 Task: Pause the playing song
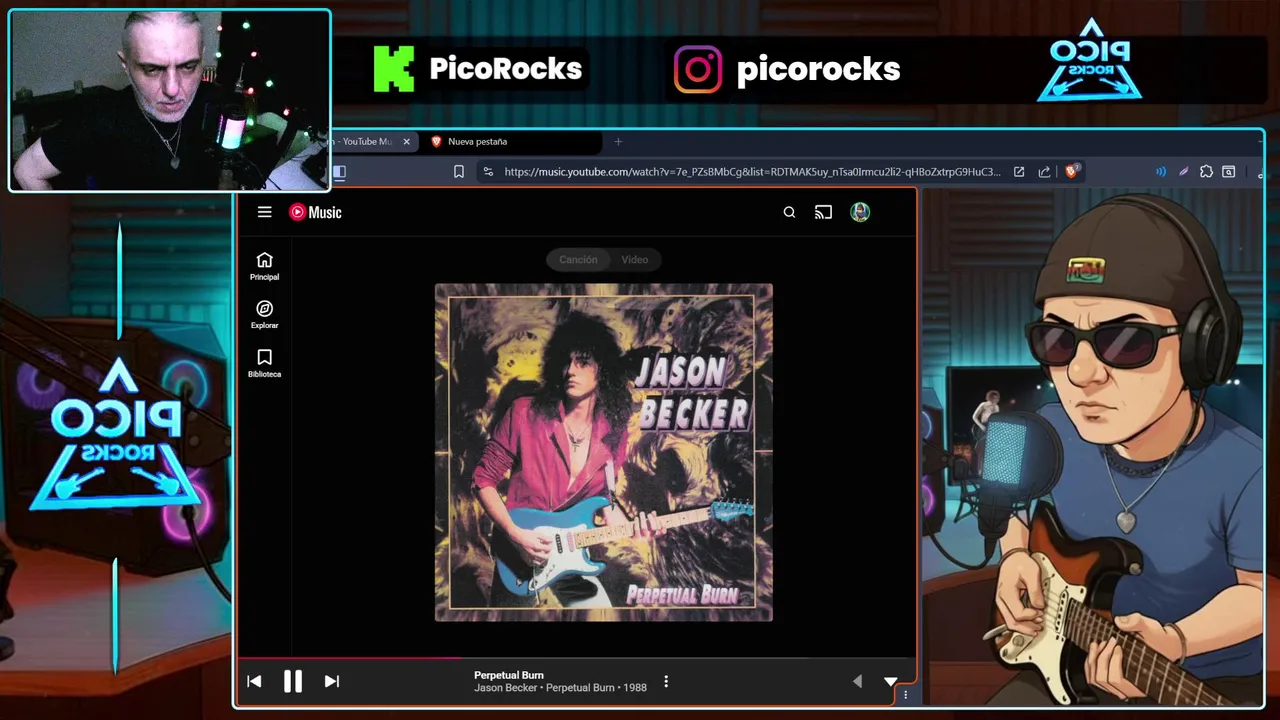click(292, 681)
